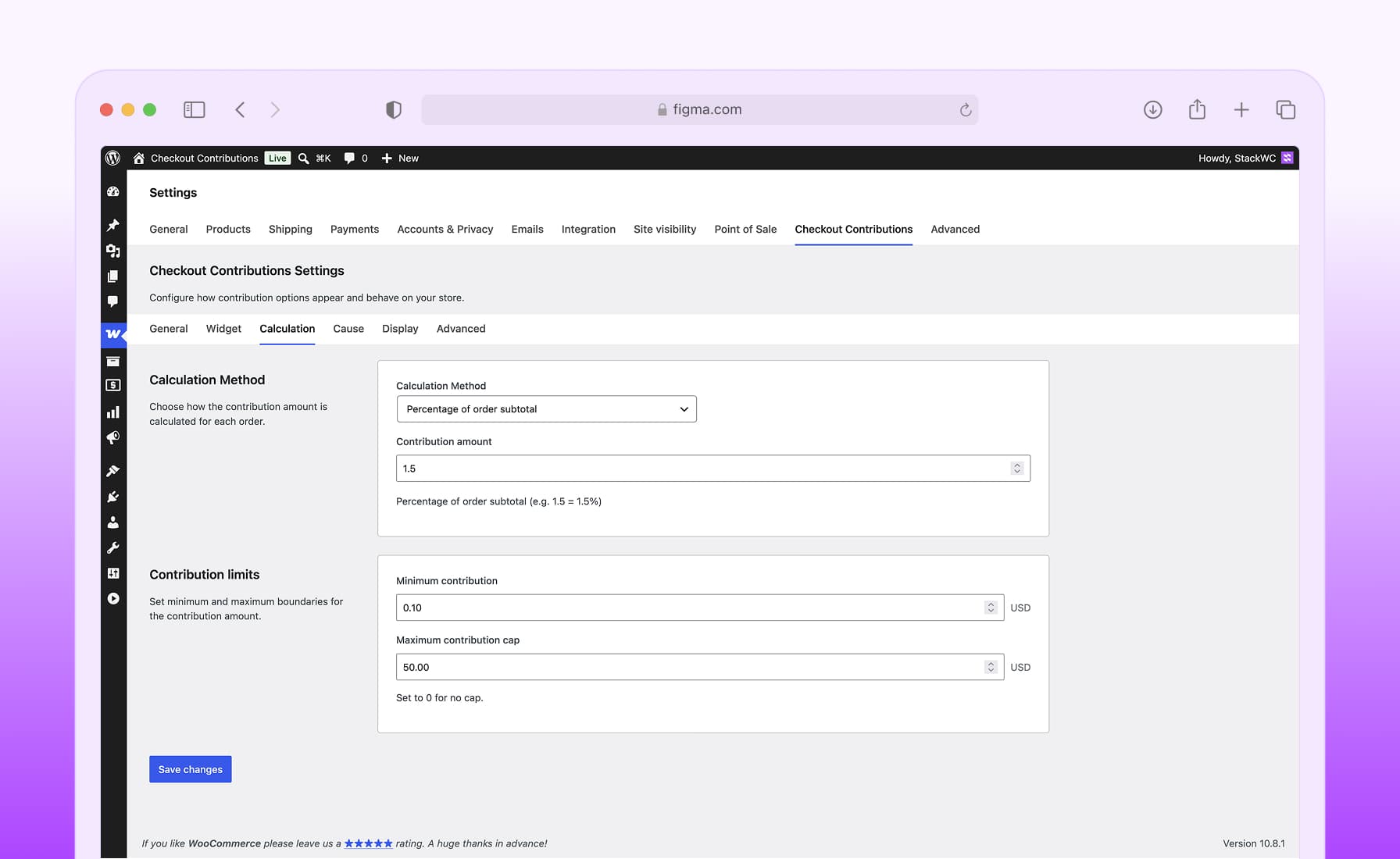Open the Site visibility tab
This screenshot has width=1400, height=859.
(665, 230)
